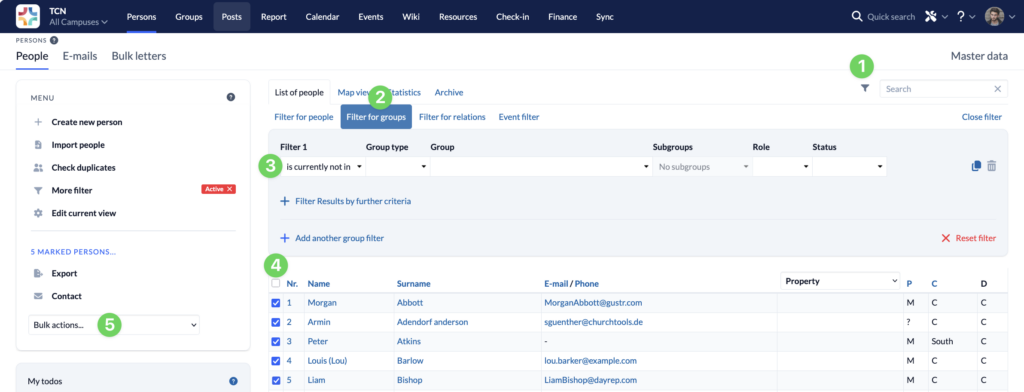Viewport: 1024px width, 392px height.
Task: Sort table by Surname column header
Action: coord(413,284)
